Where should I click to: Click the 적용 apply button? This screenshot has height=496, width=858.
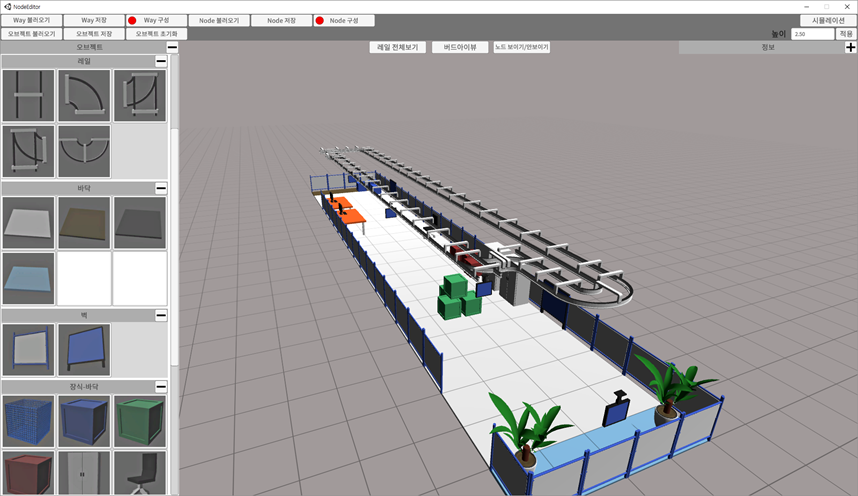pyautogui.click(x=846, y=34)
